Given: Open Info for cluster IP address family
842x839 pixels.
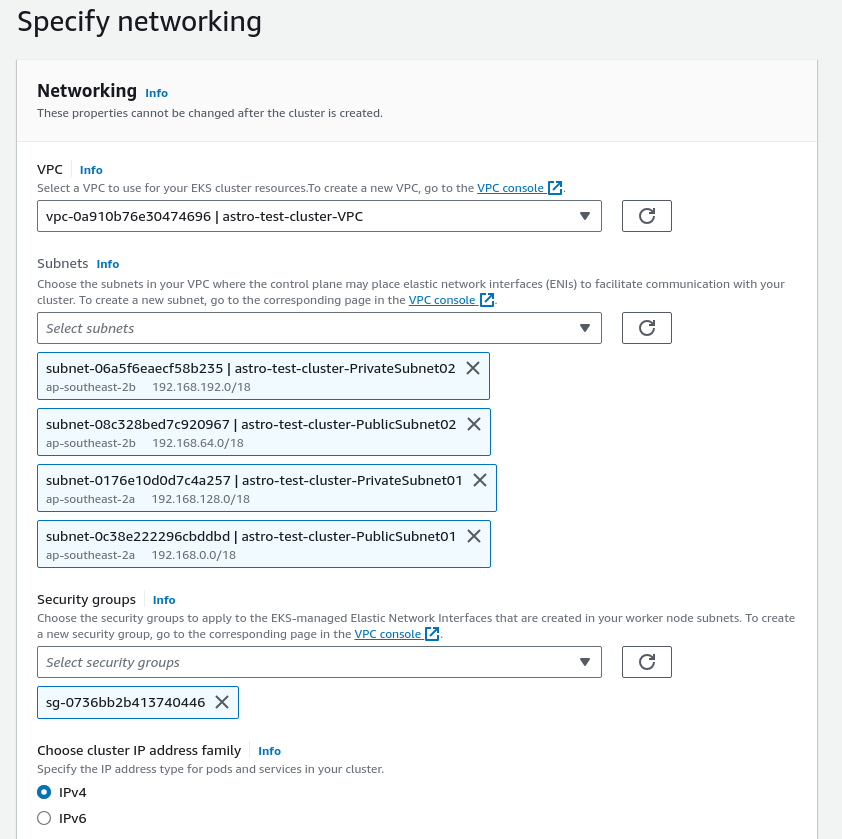Looking at the screenshot, I should pos(268,751).
